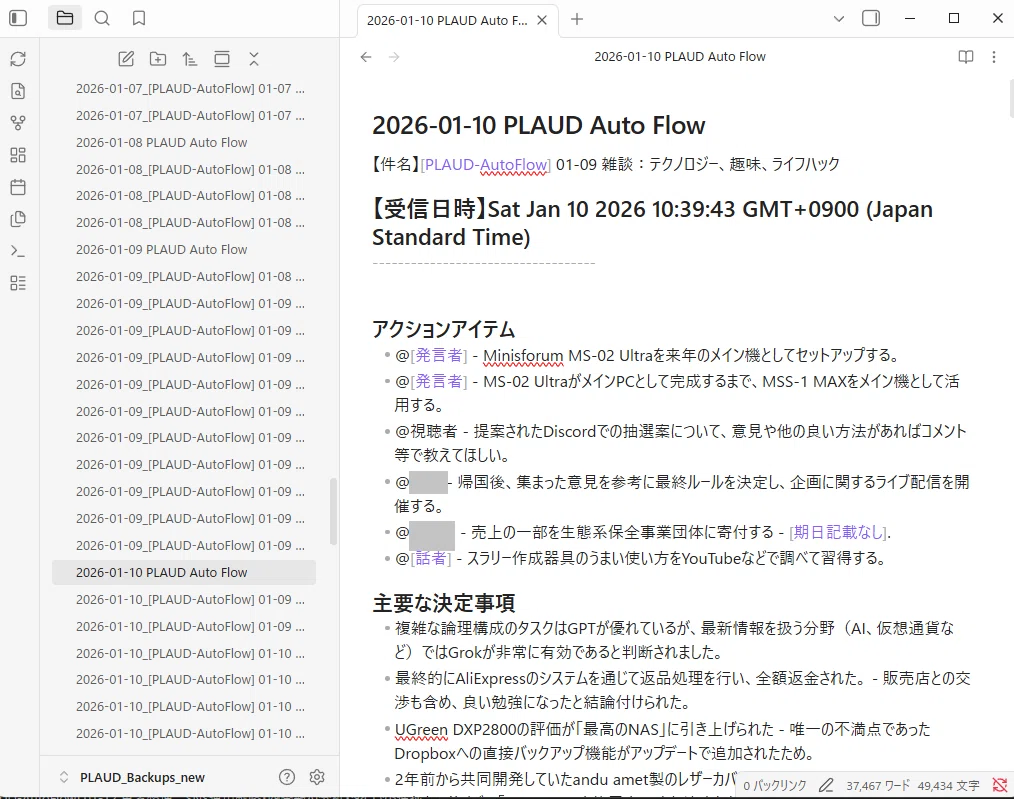The height and width of the screenshot is (799, 1014).
Task: Maximize the Obsidian window
Action: [x=954, y=18]
